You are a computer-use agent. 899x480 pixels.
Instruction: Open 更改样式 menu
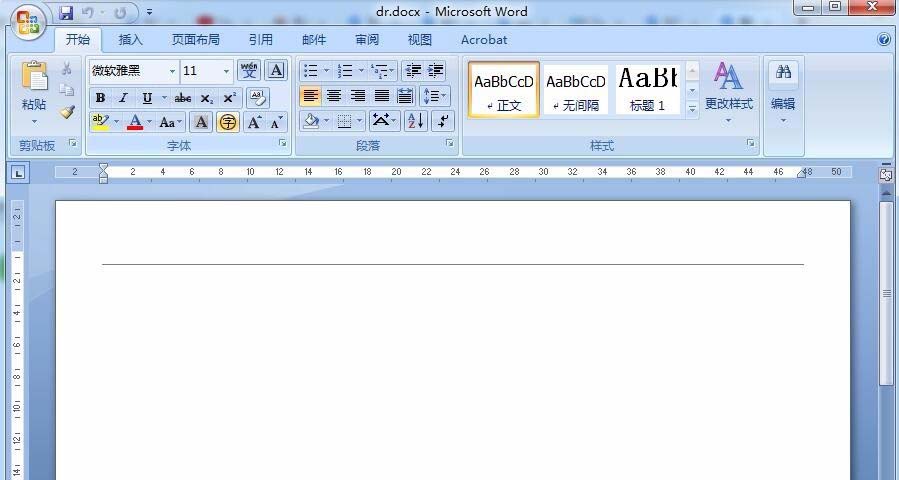(x=729, y=92)
